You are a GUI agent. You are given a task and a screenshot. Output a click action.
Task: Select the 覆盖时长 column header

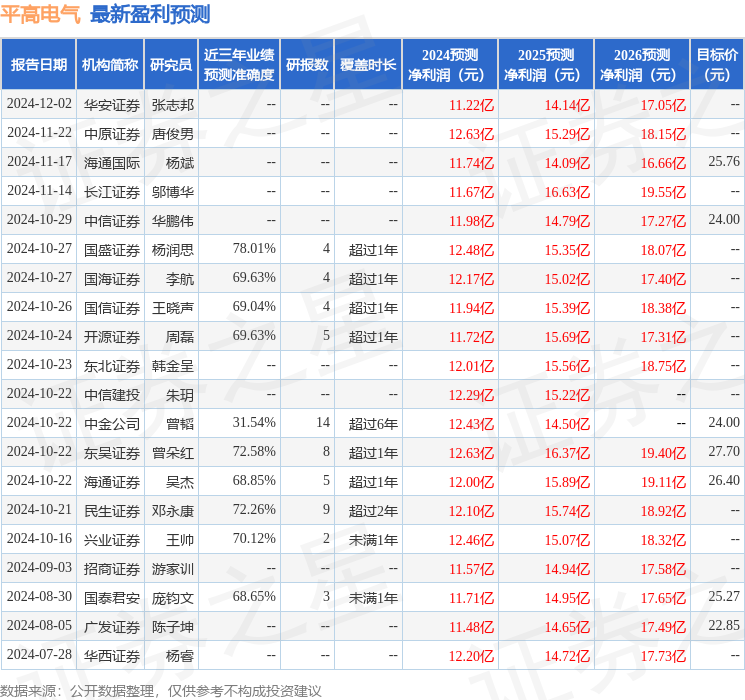click(368, 65)
